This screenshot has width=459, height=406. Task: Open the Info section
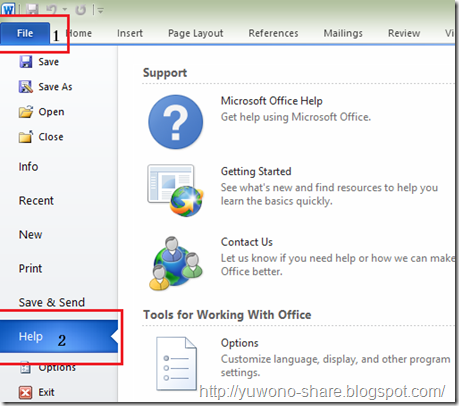coord(28,167)
